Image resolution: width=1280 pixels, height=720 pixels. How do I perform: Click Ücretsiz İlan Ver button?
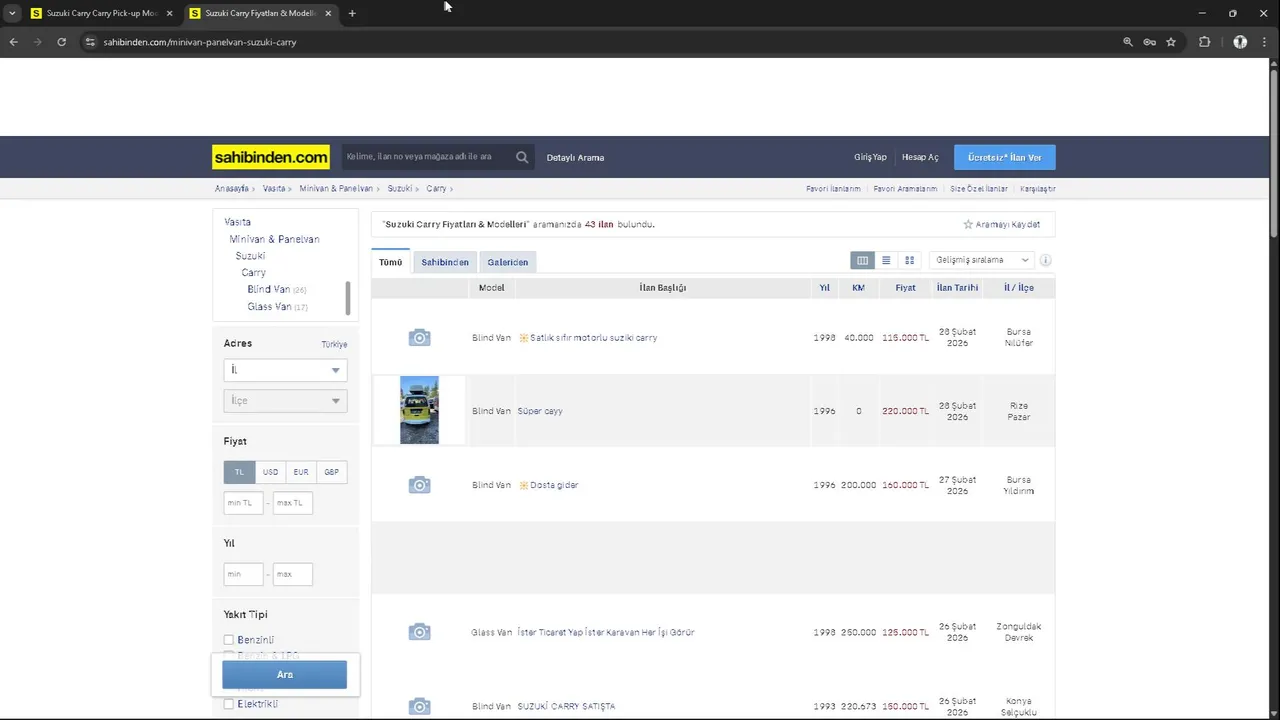[x=1004, y=157]
